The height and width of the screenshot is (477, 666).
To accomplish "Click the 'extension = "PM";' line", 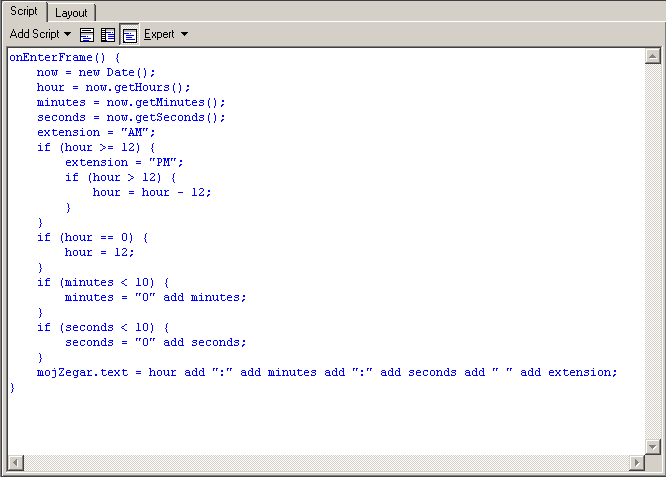I will tap(124, 162).
